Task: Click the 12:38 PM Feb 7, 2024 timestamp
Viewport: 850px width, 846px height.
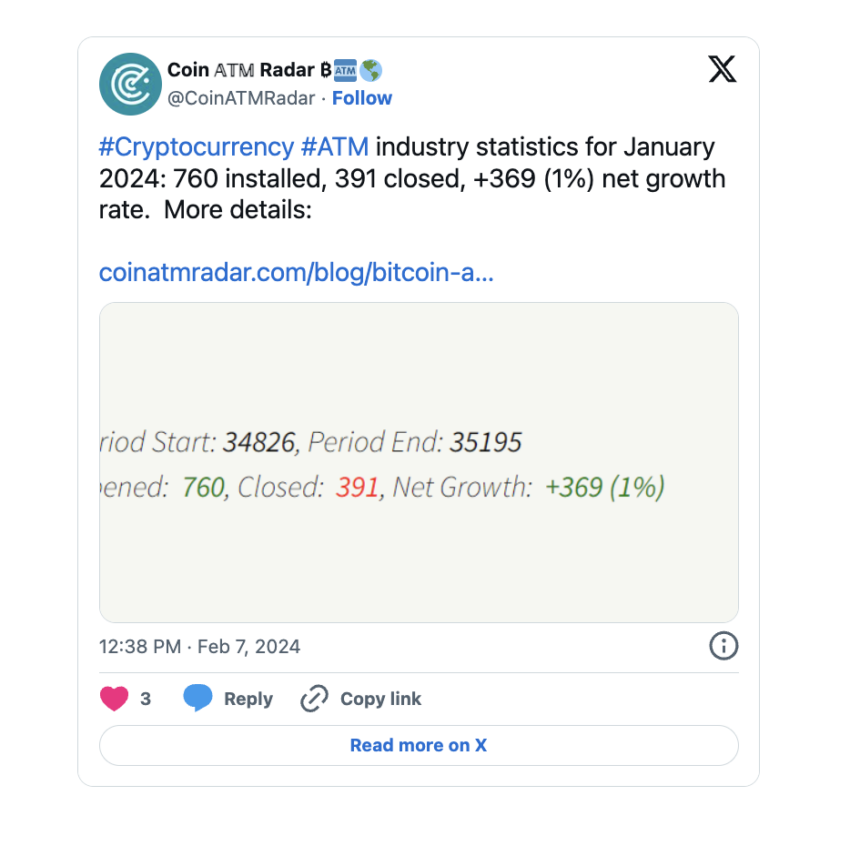Action: (199, 647)
